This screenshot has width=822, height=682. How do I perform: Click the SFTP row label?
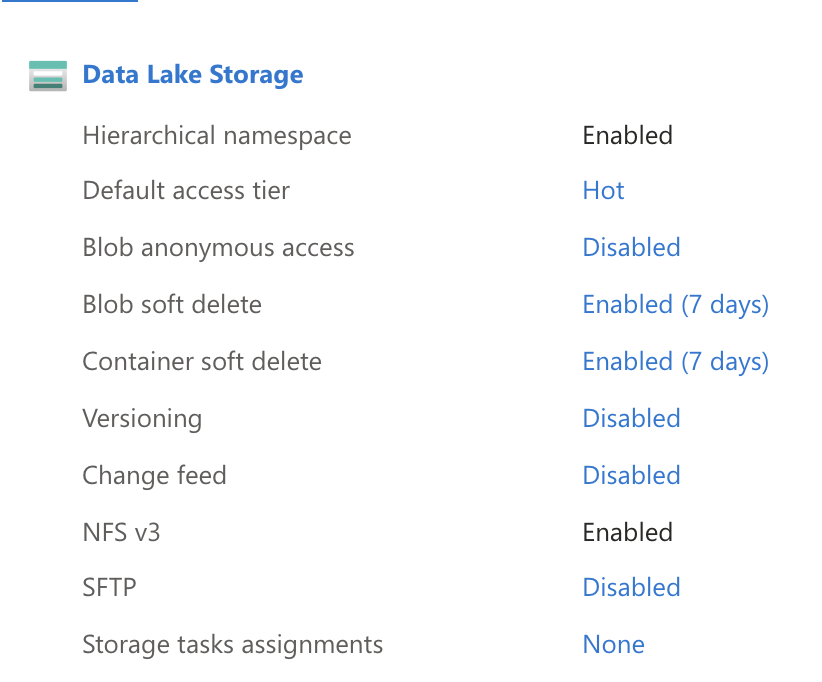pyautogui.click(x=107, y=587)
